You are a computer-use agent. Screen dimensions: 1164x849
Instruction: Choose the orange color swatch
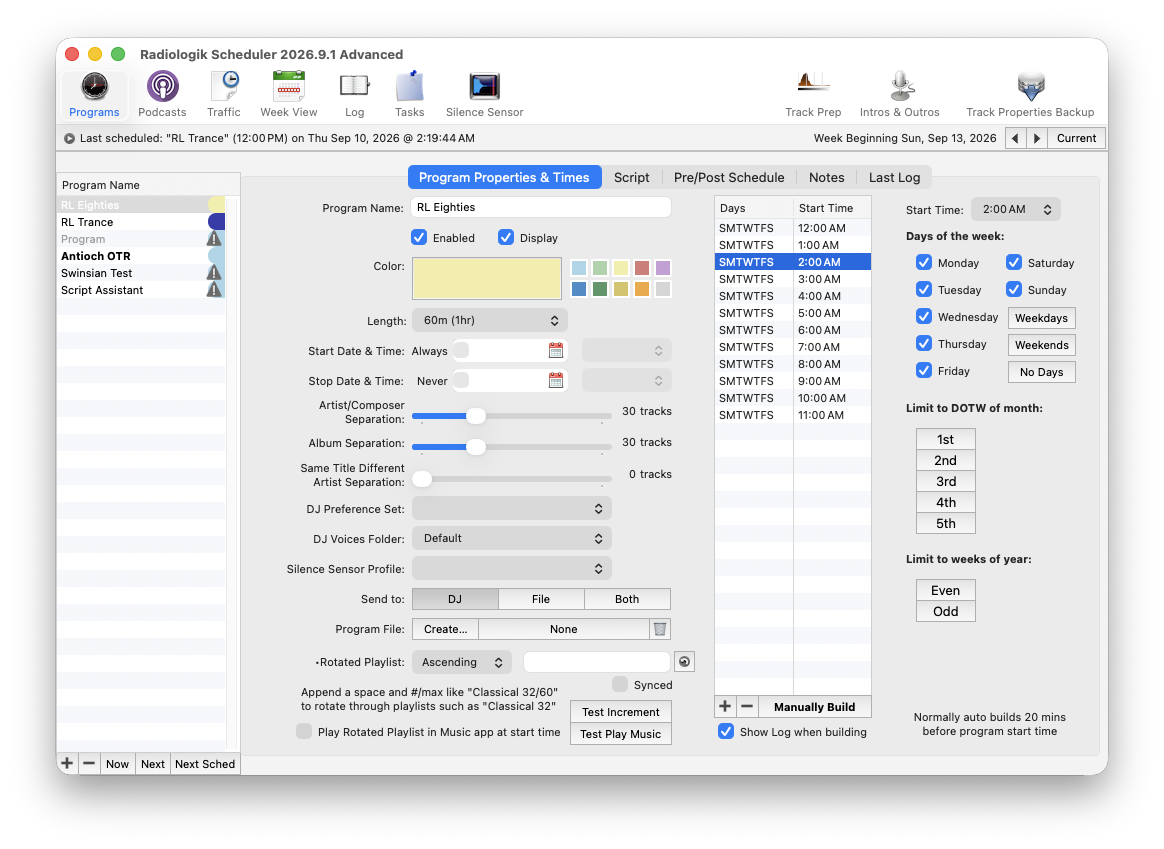pyautogui.click(x=641, y=289)
